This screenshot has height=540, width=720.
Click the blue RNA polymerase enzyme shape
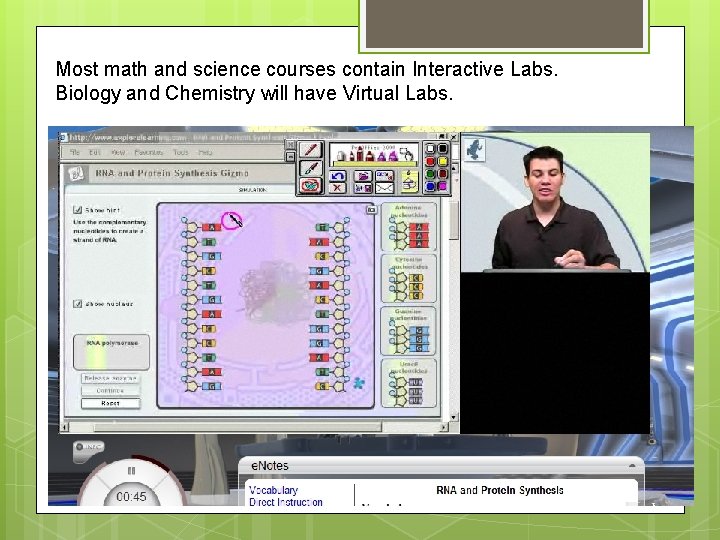[x=358, y=382]
